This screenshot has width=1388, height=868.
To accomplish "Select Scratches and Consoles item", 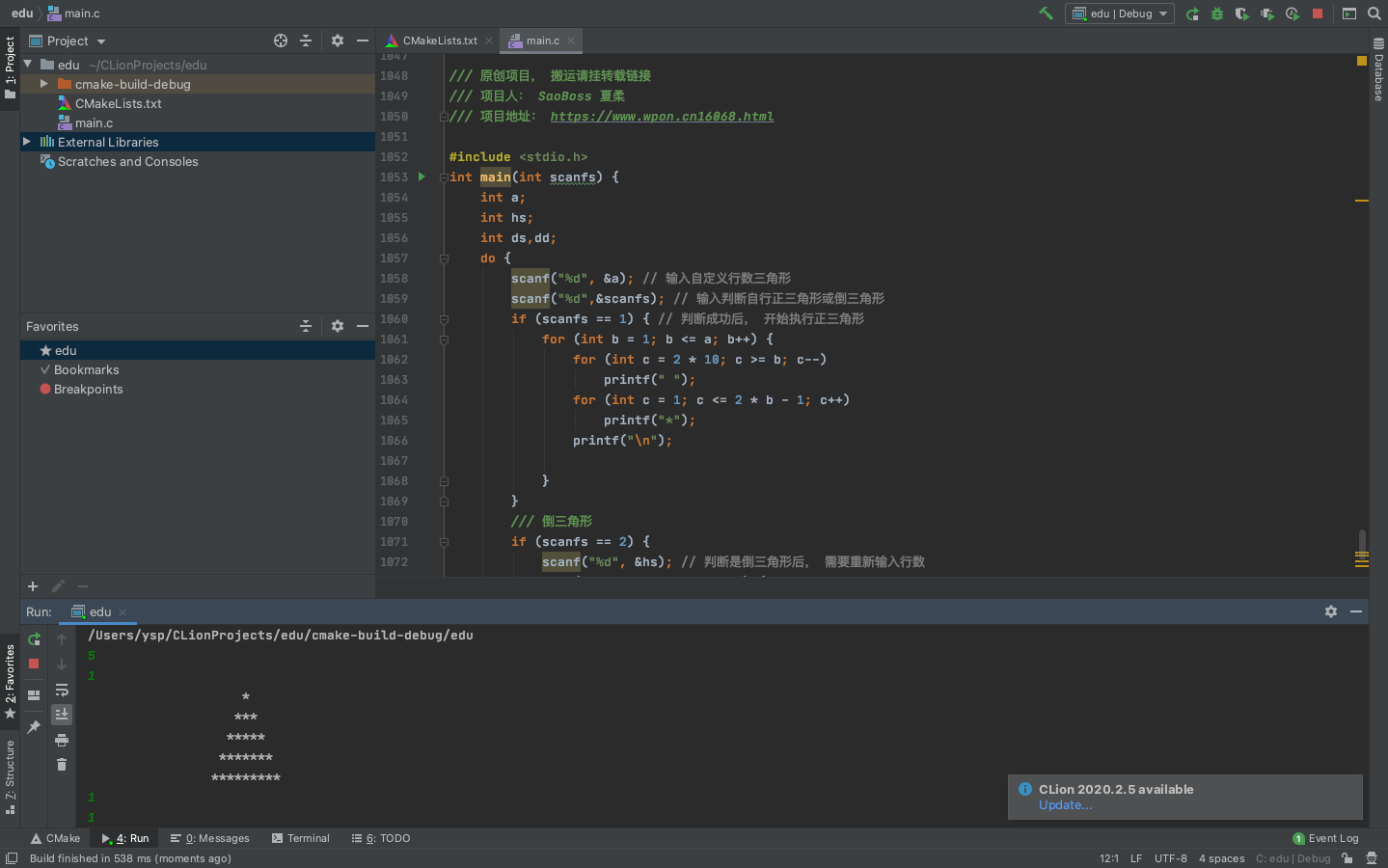I will tap(127, 161).
